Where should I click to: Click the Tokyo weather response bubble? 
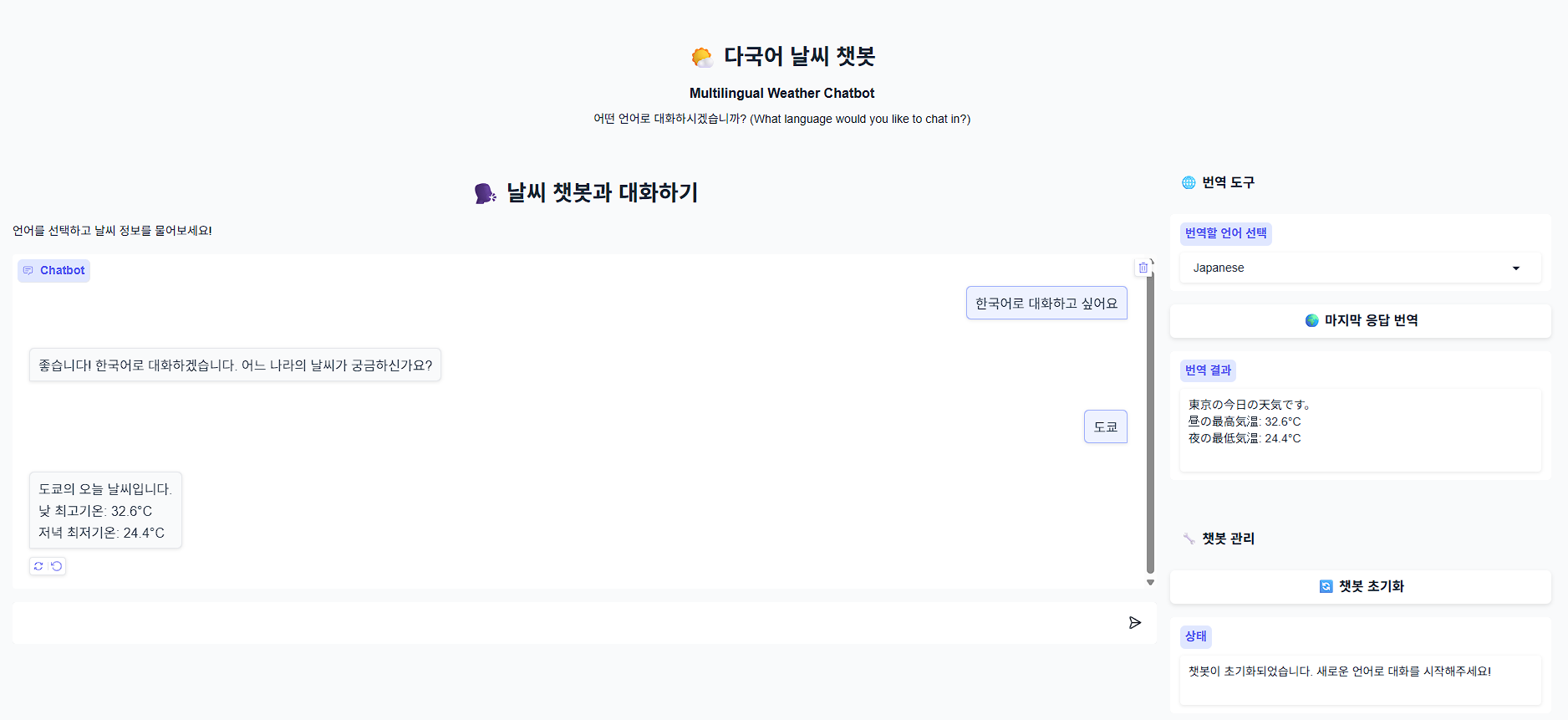[105, 510]
